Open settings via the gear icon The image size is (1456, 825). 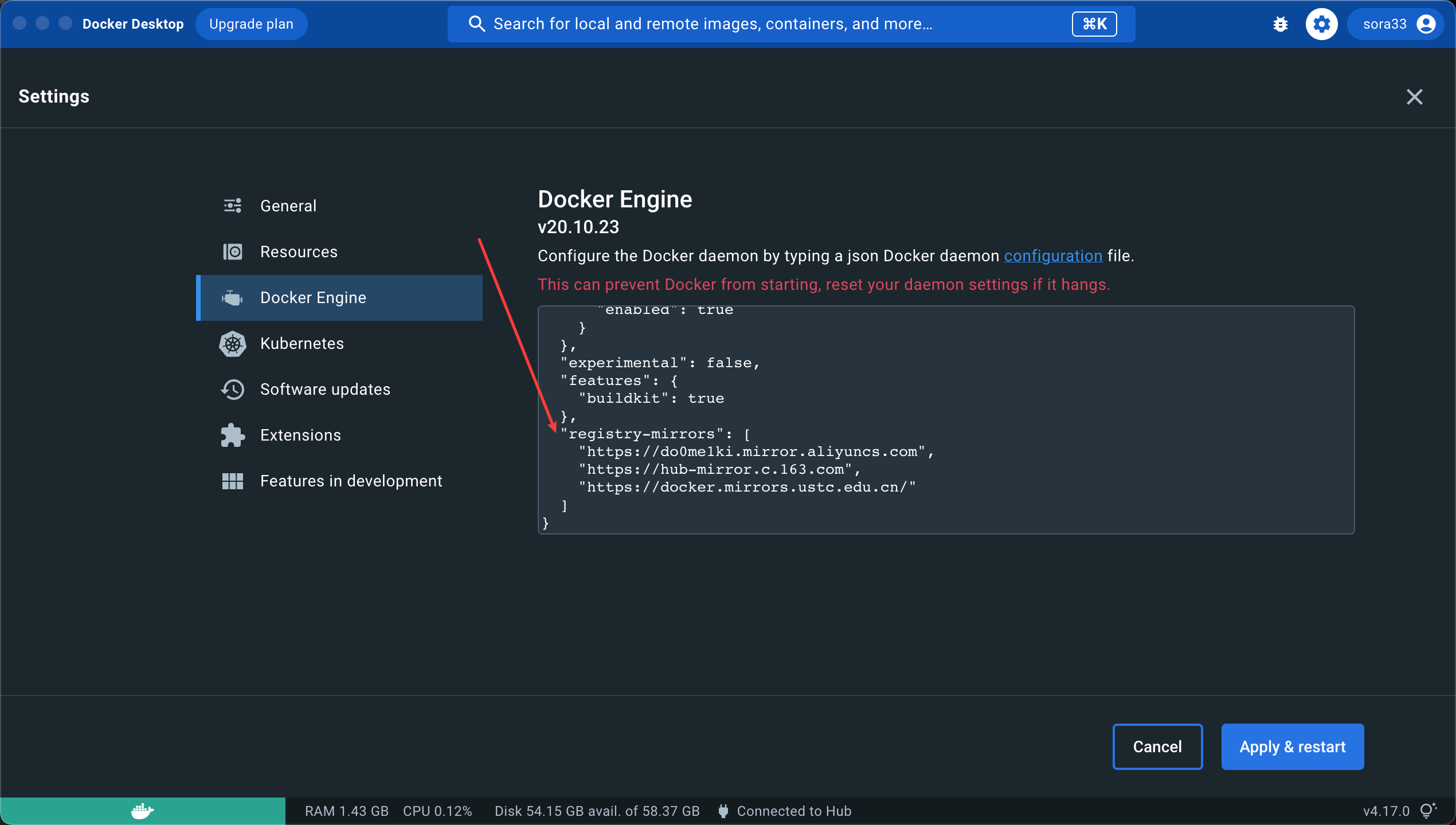1321,24
